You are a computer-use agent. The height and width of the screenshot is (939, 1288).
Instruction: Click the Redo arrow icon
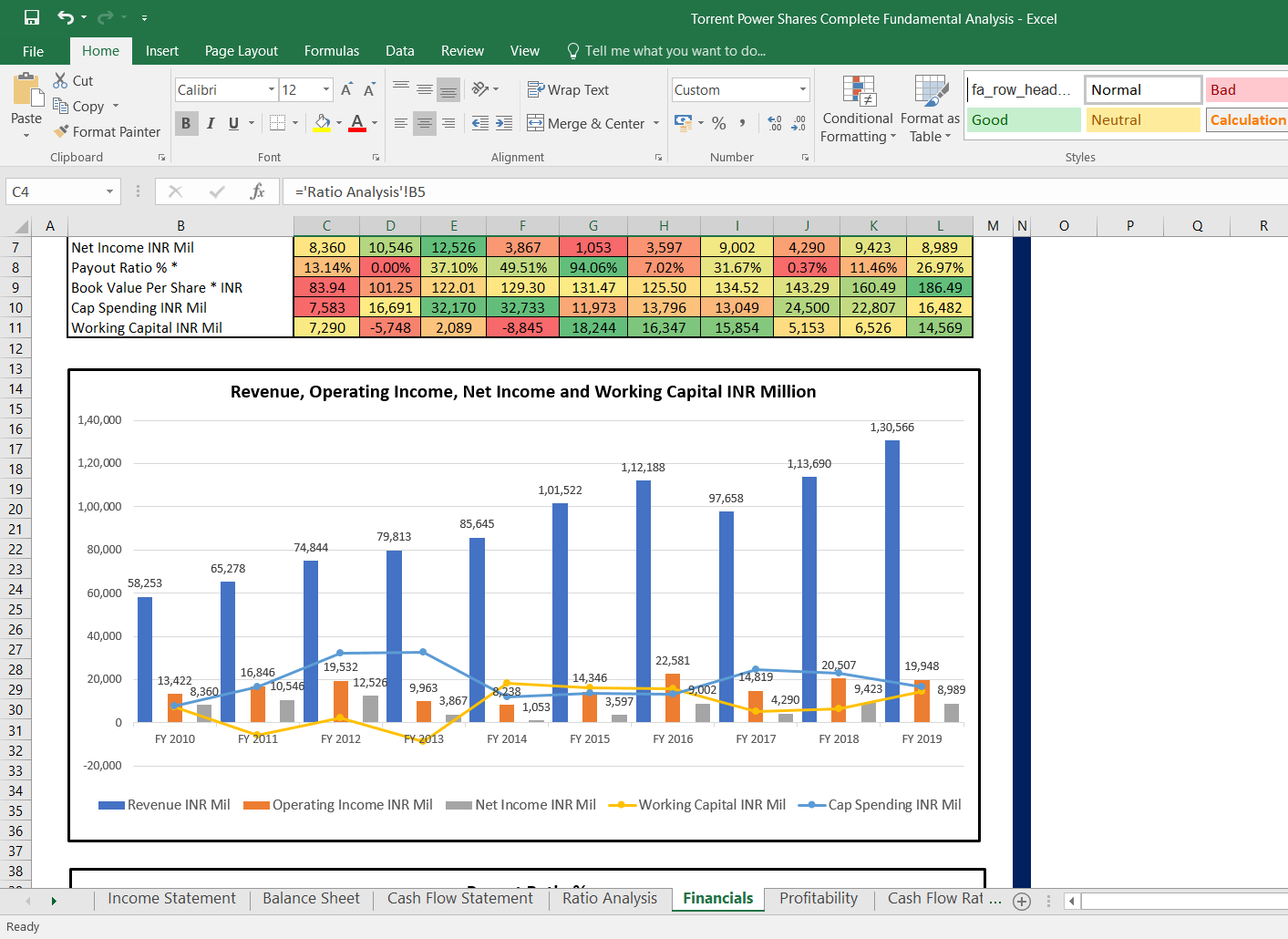point(105,17)
